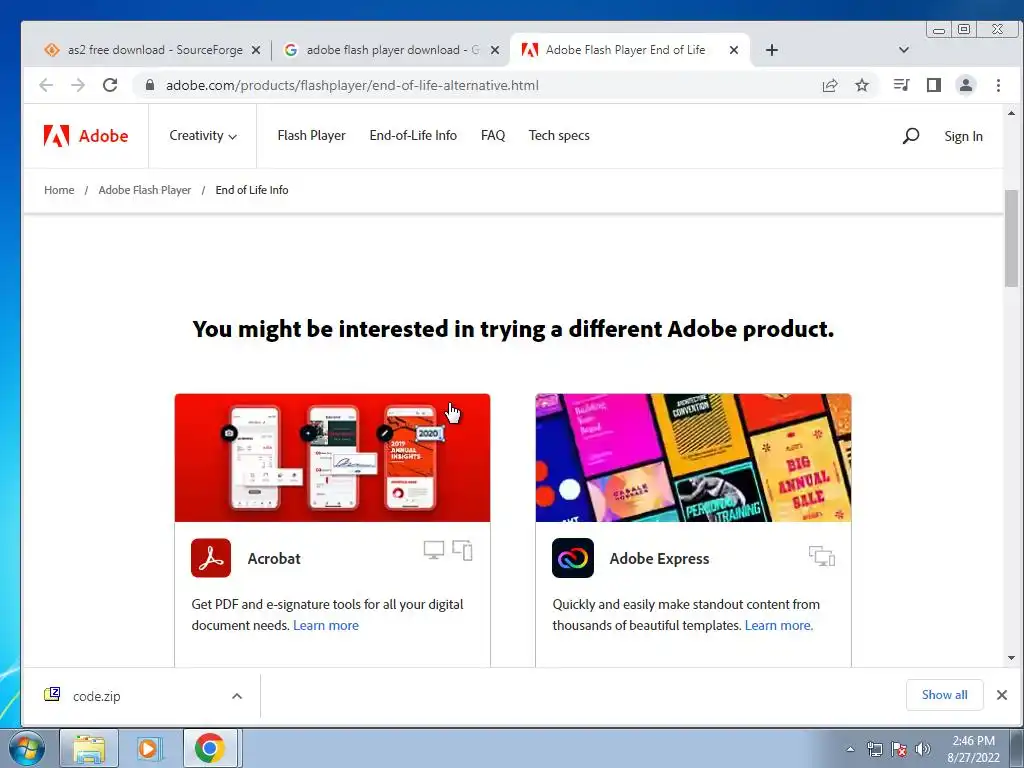Open the Chrome profile avatar

coord(966,85)
